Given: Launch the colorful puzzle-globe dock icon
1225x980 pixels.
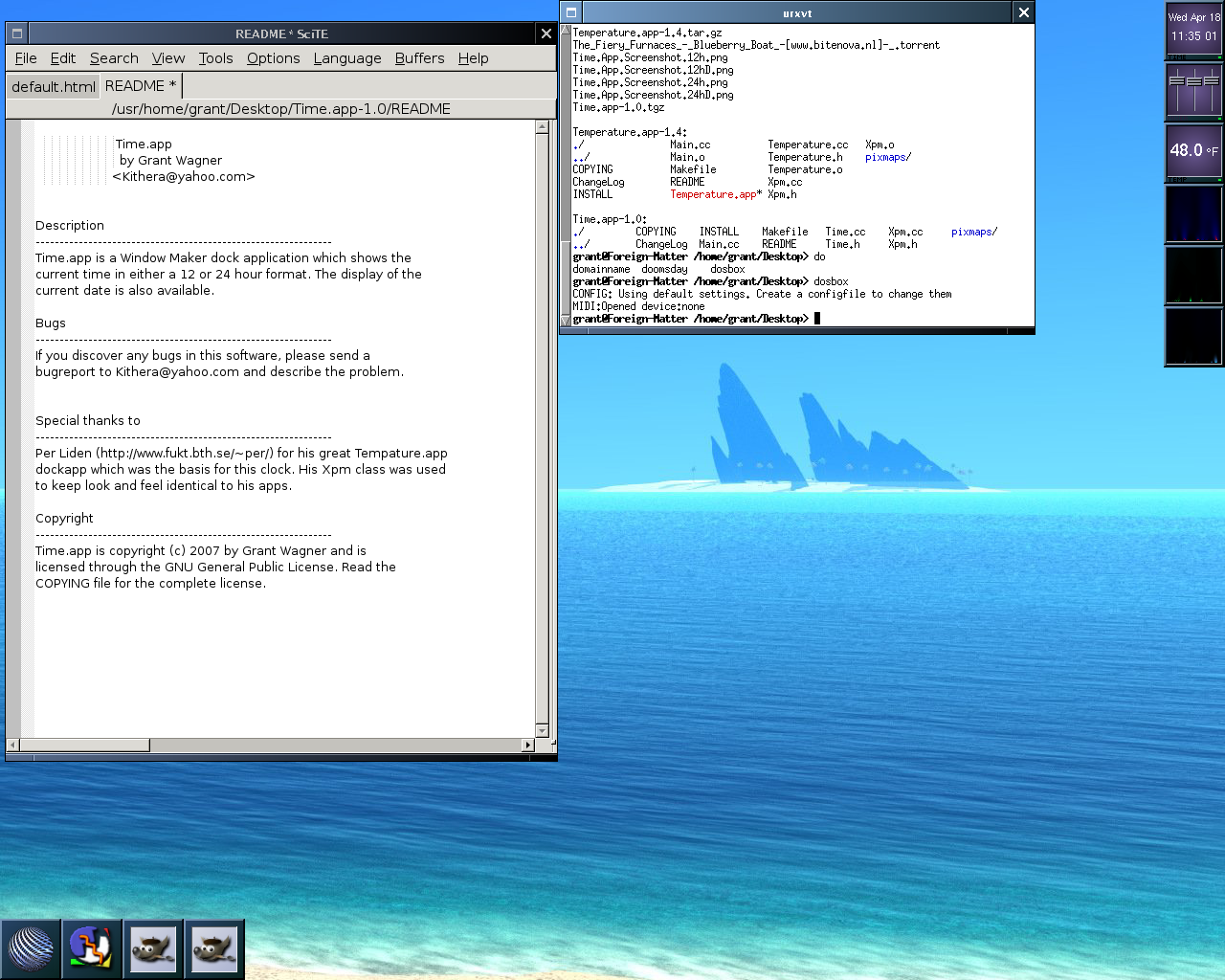Looking at the screenshot, I should (92, 949).
